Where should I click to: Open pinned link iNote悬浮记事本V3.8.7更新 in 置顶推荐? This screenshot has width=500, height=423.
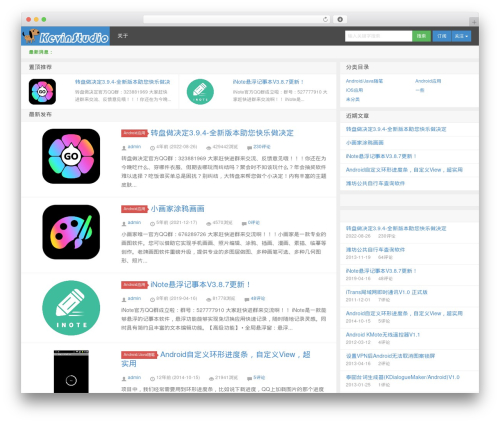268,82
